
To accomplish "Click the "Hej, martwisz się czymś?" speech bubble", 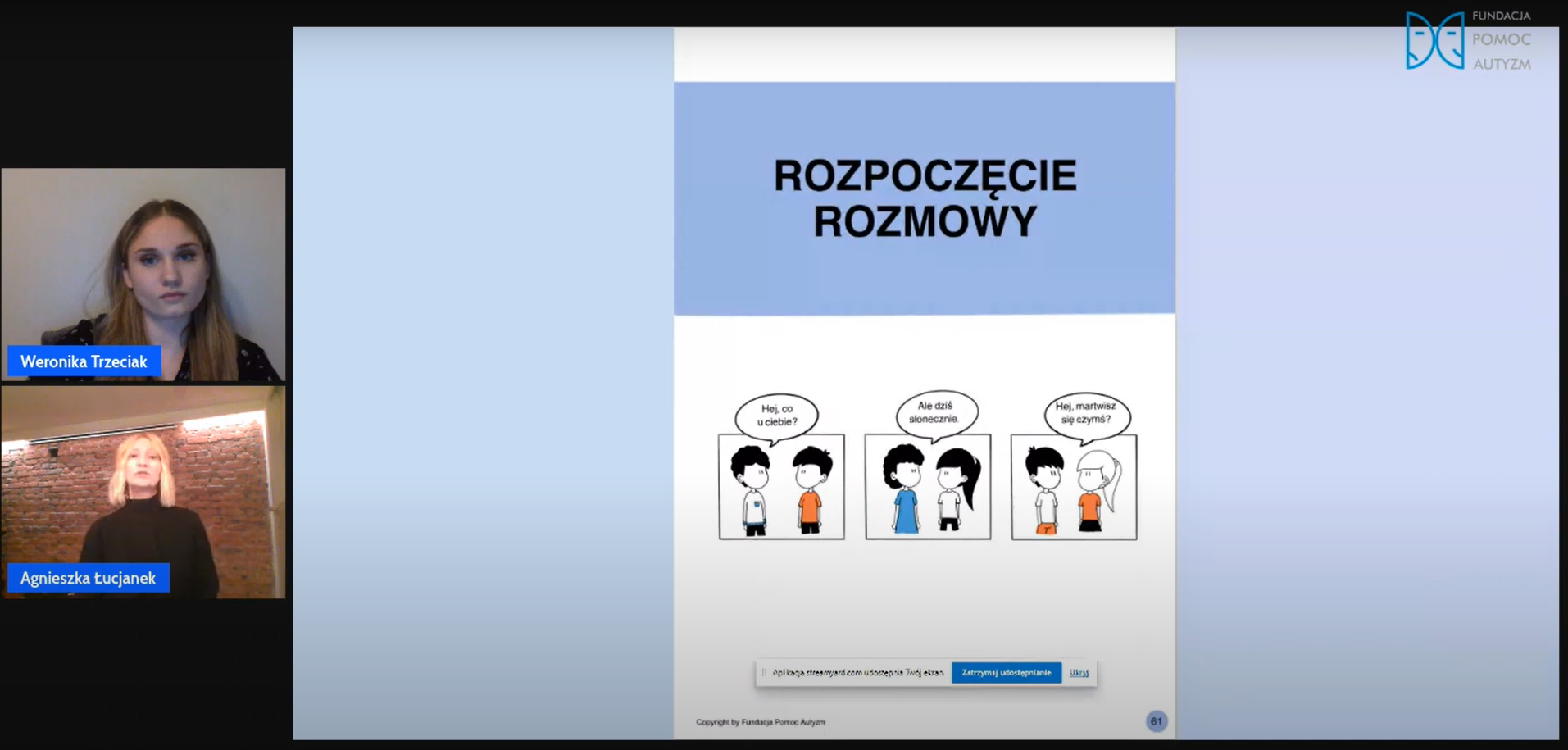I will pyautogui.click(x=1085, y=413).
